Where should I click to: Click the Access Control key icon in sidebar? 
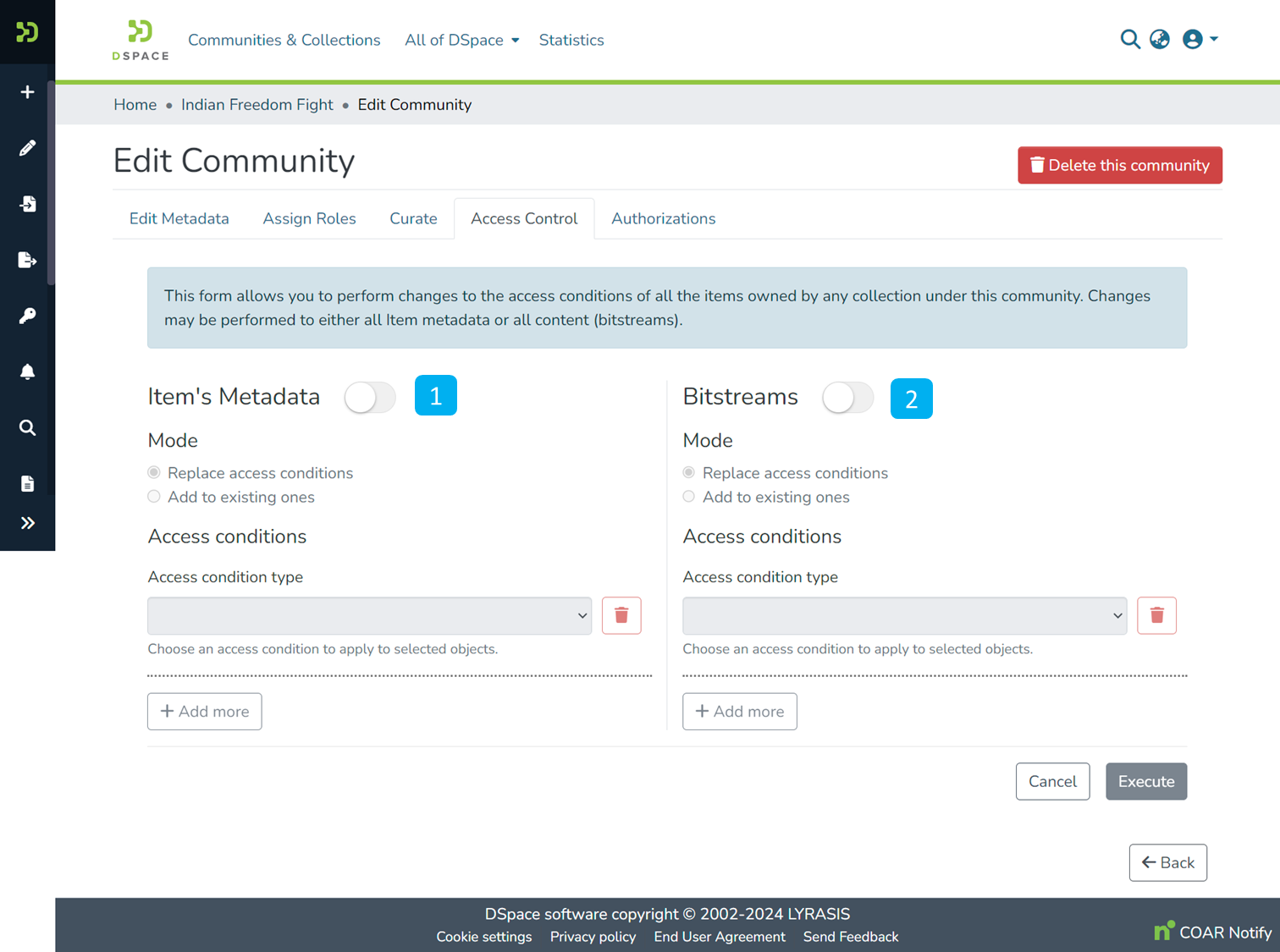click(x=27, y=316)
